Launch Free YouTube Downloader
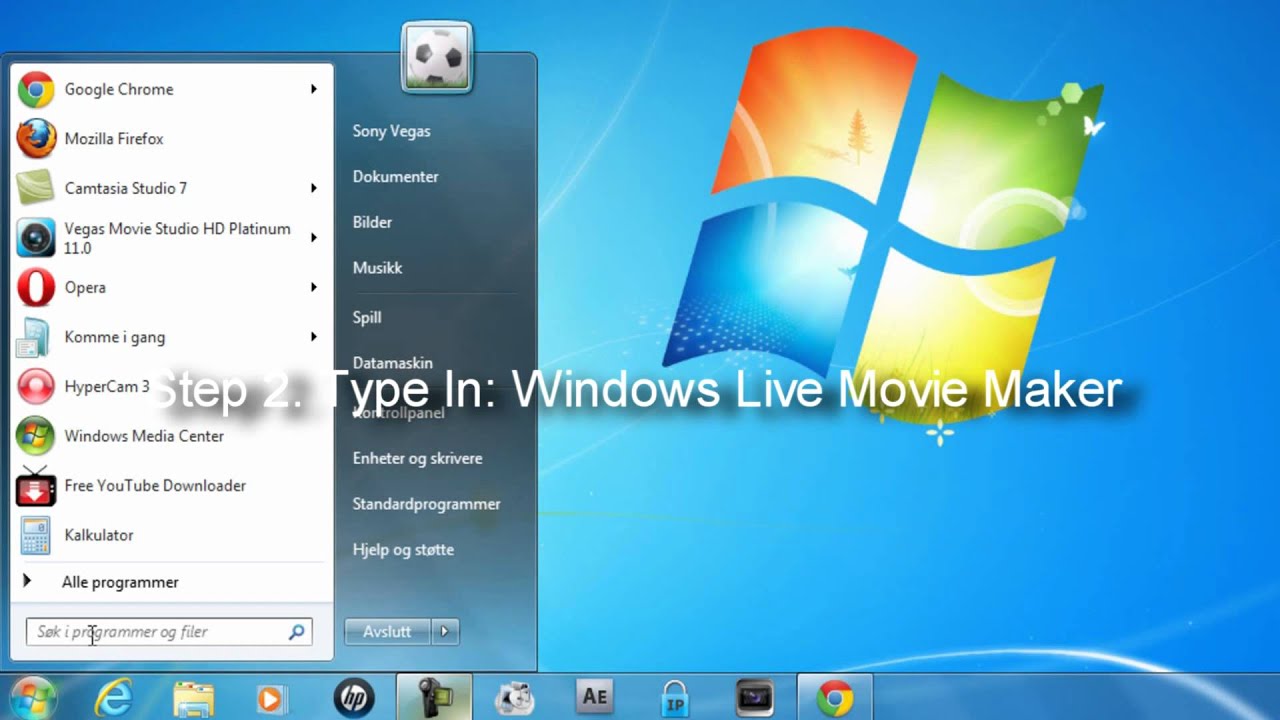 tap(154, 486)
